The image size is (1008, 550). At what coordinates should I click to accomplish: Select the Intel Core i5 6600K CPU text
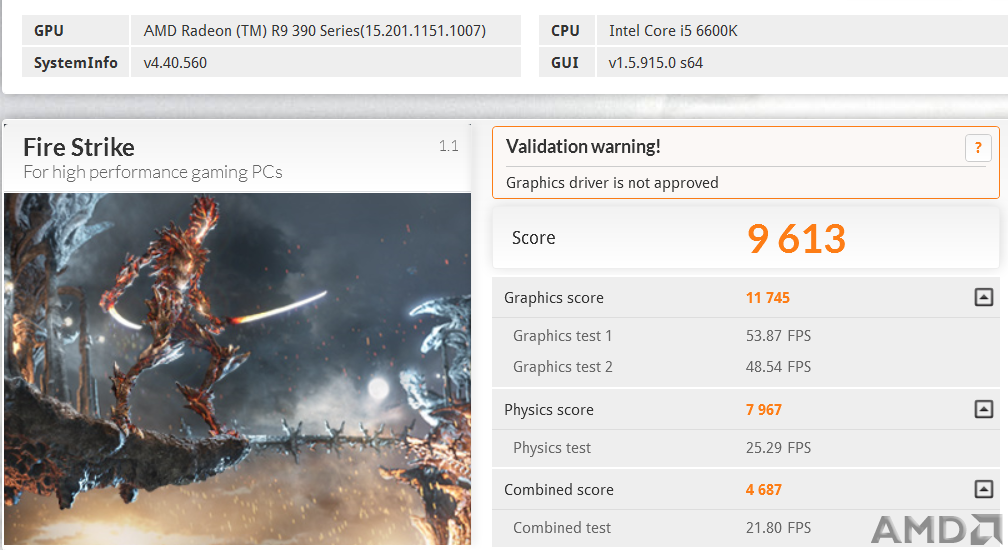673,31
